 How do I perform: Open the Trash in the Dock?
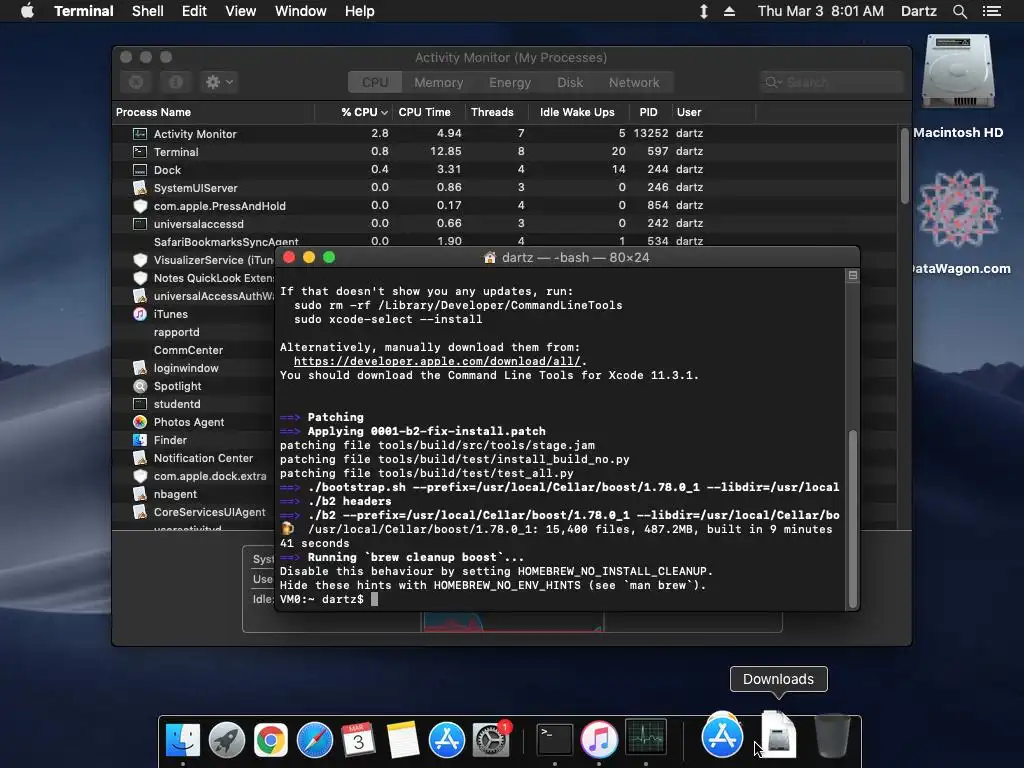(x=833, y=736)
